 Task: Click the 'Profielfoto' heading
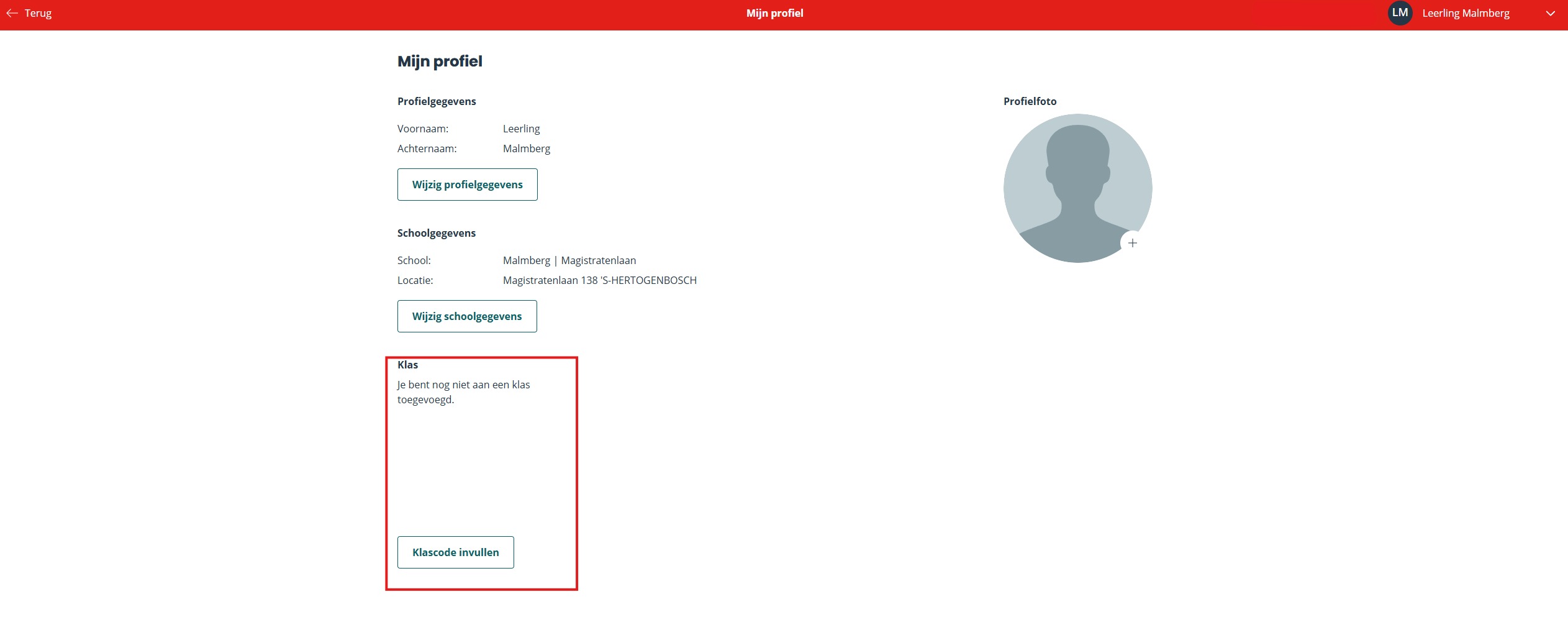(x=1030, y=101)
